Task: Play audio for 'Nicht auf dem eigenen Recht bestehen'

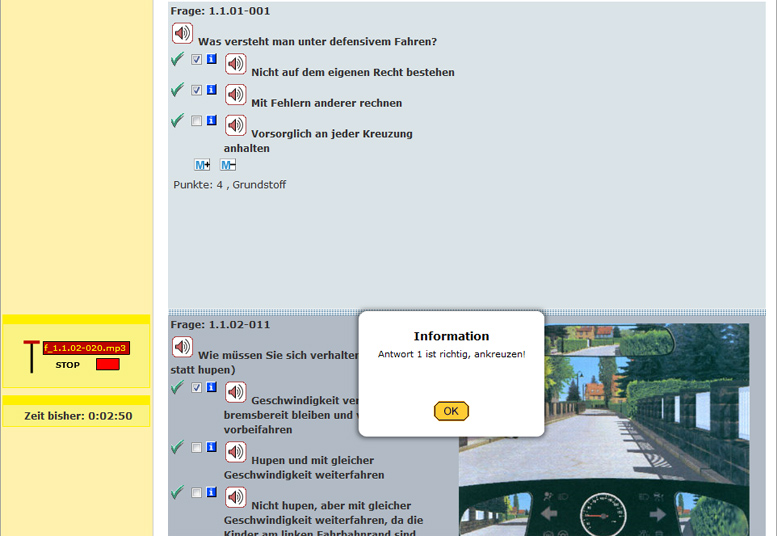Action: (x=235, y=64)
